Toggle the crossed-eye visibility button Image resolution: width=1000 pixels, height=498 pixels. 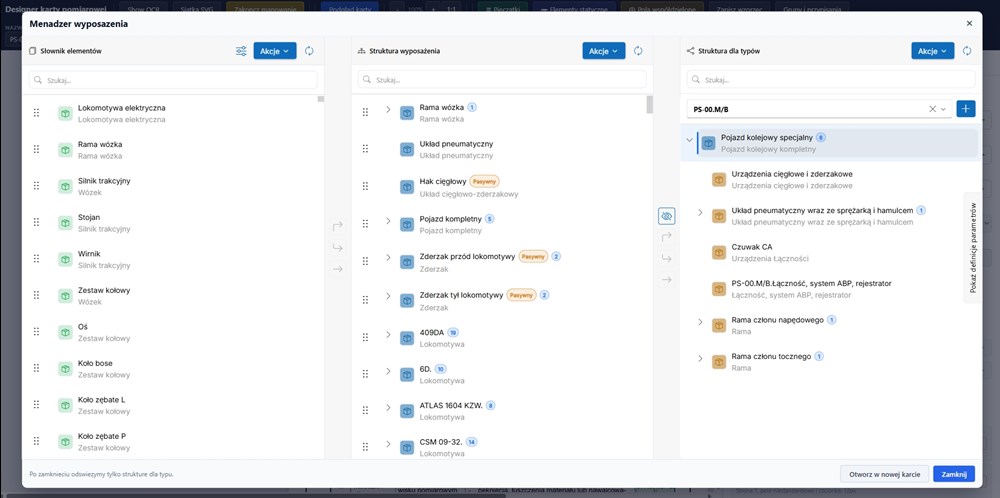667,216
